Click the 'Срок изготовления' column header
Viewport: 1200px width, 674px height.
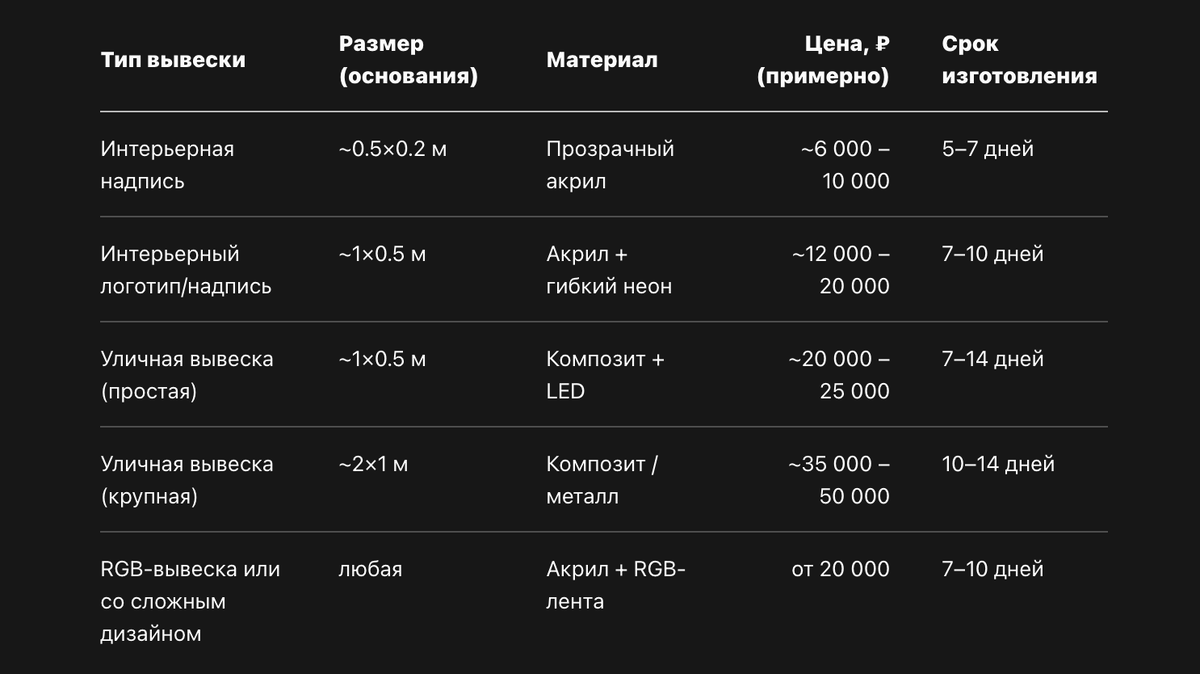click(1019, 60)
